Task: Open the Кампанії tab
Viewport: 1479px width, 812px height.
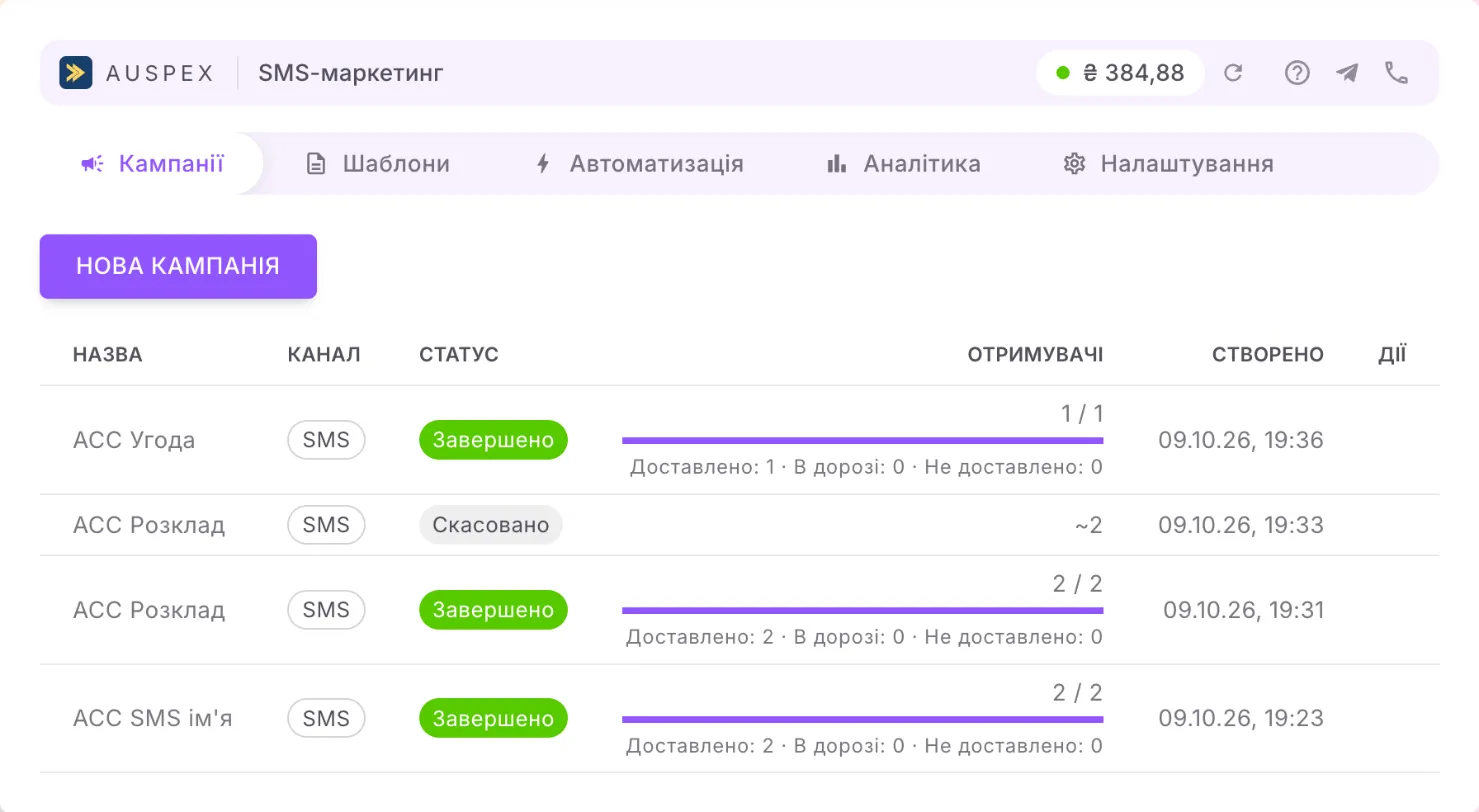Action: pyautogui.click(x=152, y=164)
